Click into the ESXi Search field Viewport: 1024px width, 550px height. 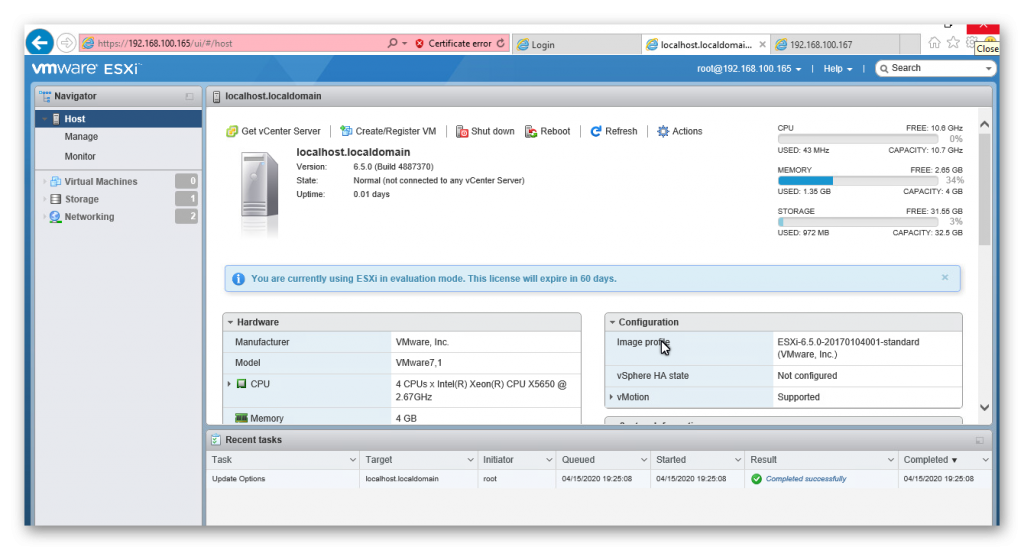931,68
